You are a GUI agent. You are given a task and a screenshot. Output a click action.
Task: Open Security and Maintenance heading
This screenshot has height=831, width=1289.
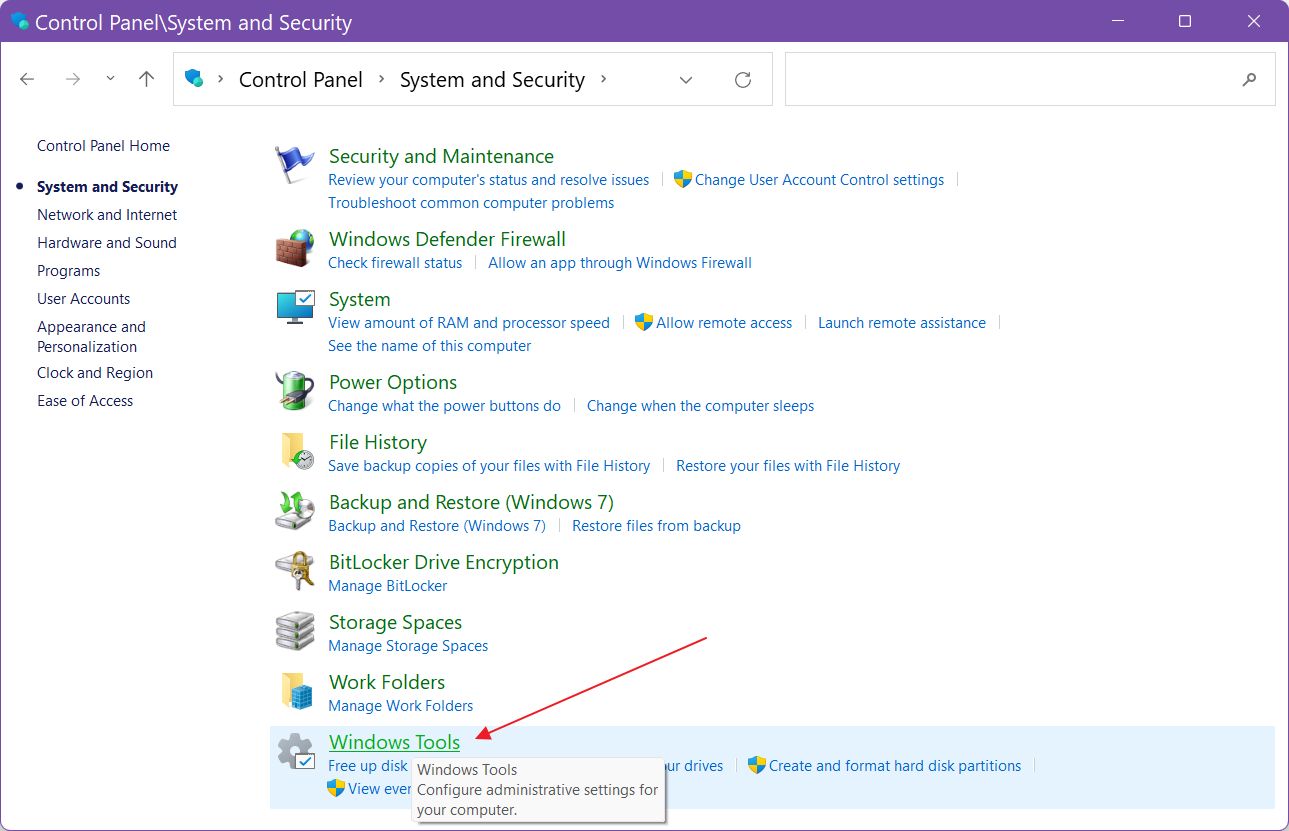click(441, 156)
